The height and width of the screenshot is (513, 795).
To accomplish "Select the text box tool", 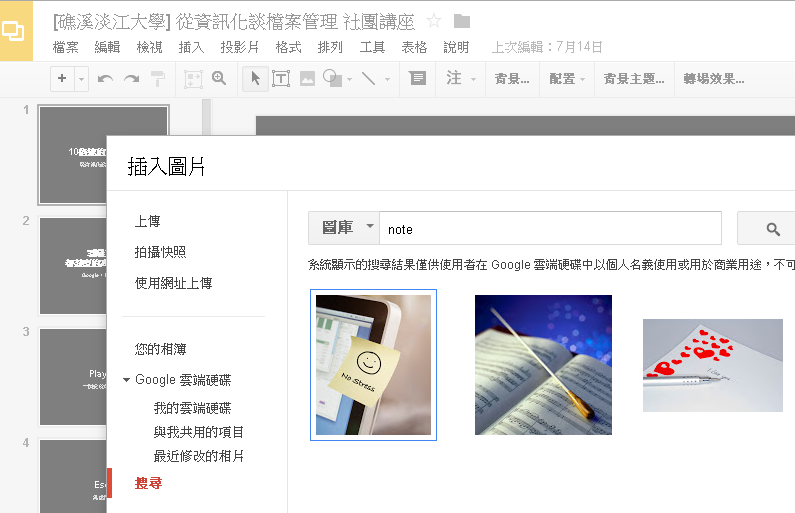I will 281,79.
